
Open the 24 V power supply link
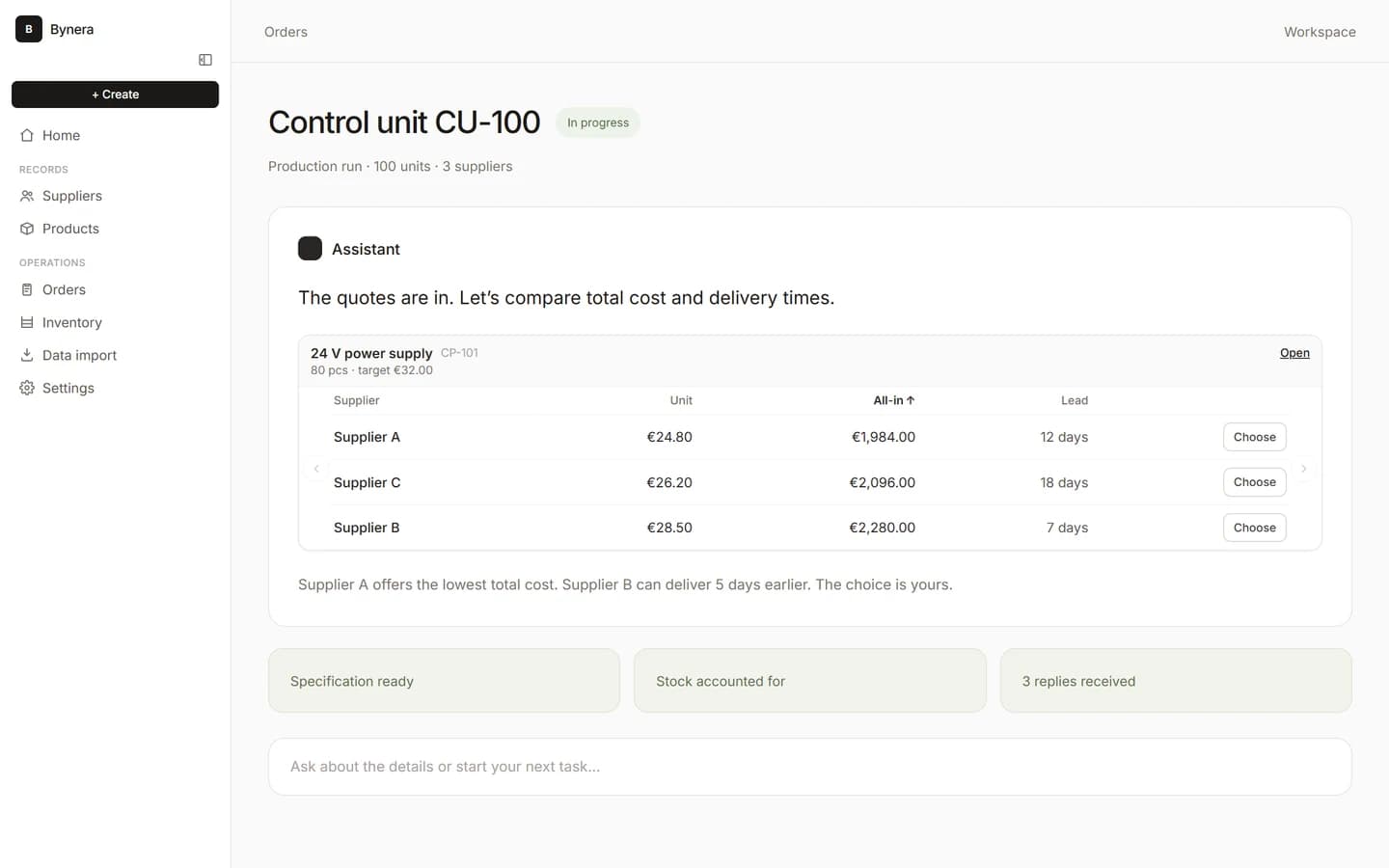[x=1294, y=353]
